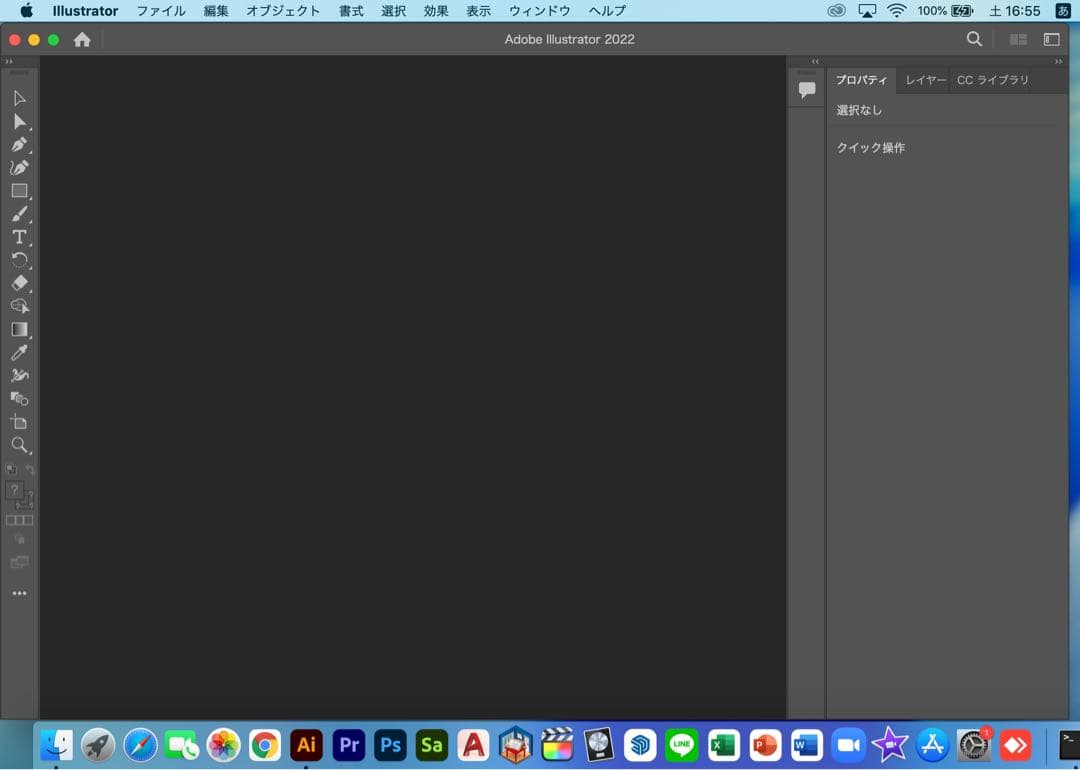Open the CC ライブラリ tab

coord(993,80)
